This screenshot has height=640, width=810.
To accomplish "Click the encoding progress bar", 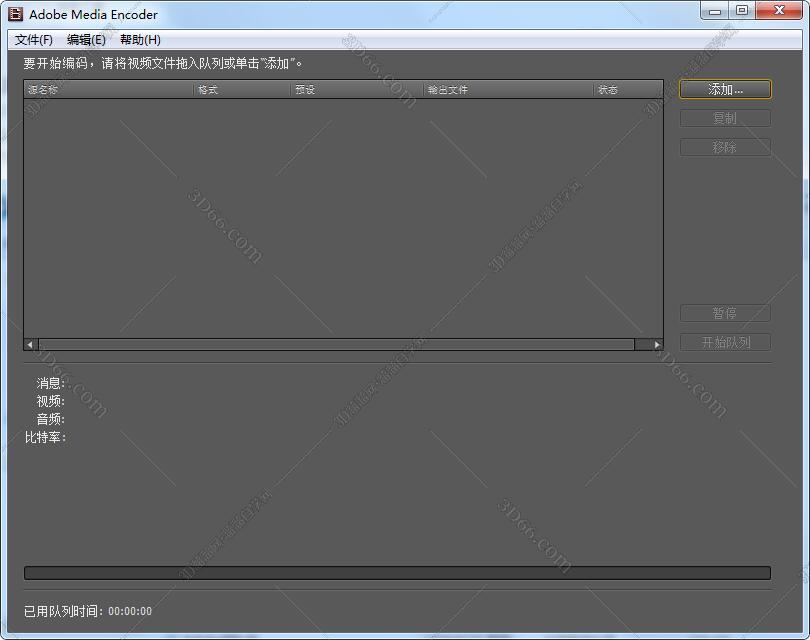I will [397, 573].
